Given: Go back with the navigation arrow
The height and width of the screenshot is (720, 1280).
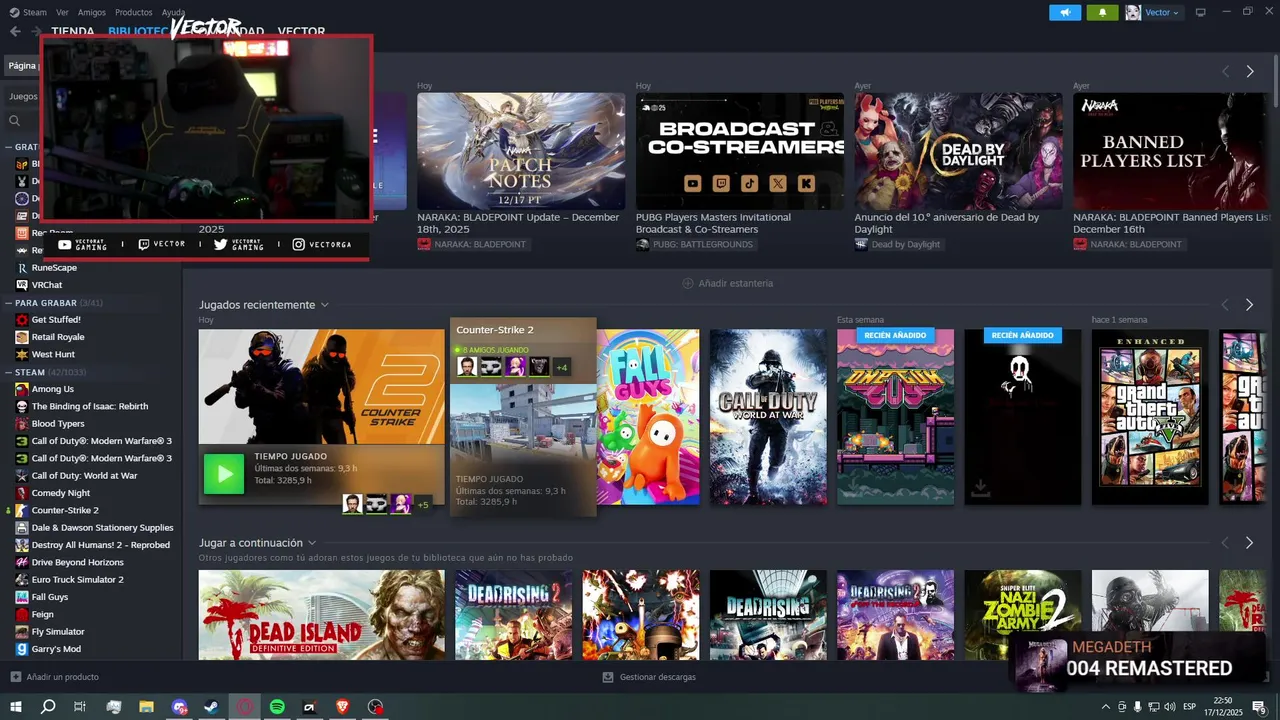Looking at the screenshot, I should click(x=15, y=31).
